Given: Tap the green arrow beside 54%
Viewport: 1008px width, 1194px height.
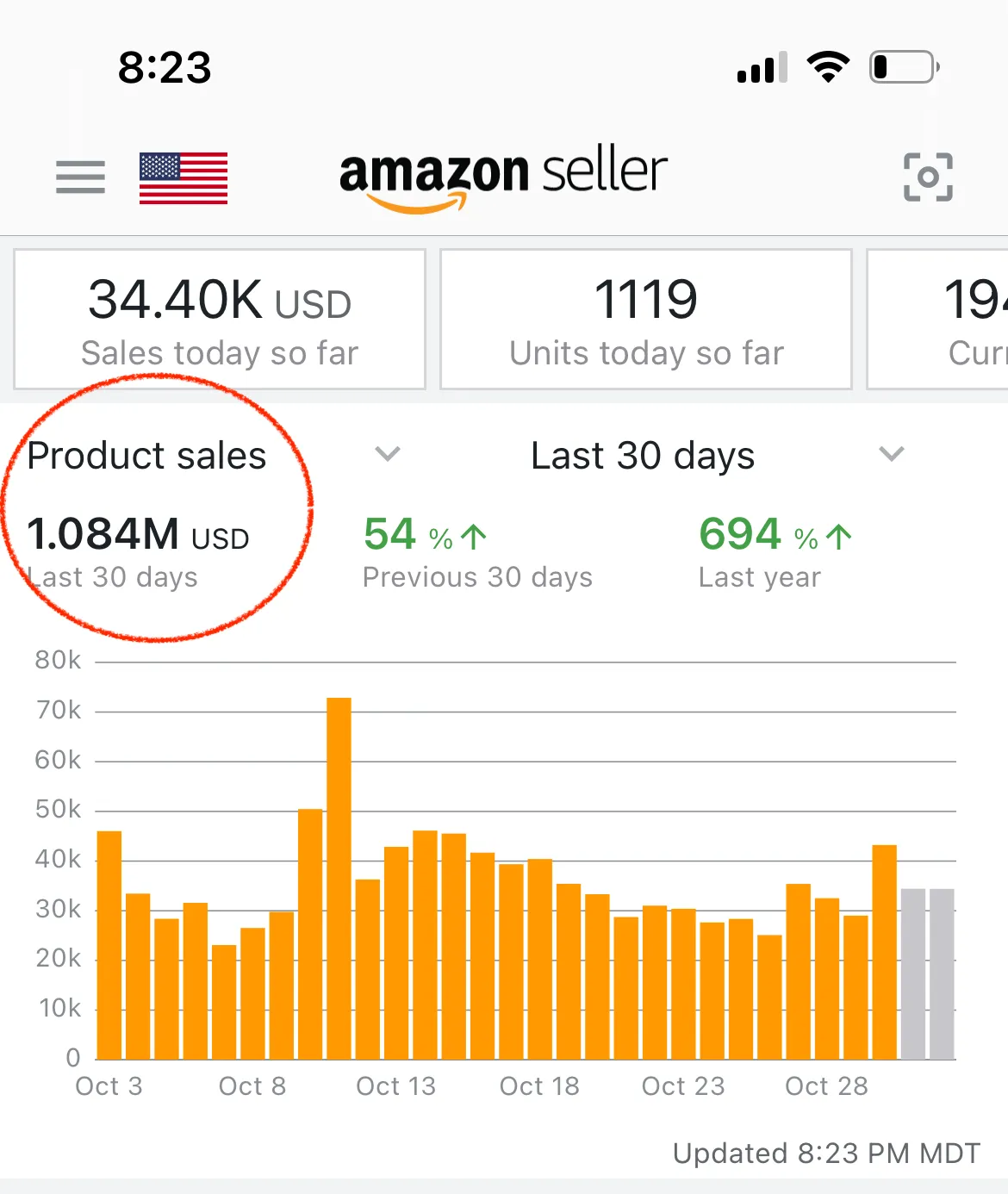Looking at the screenshot, I should (474, 538).
